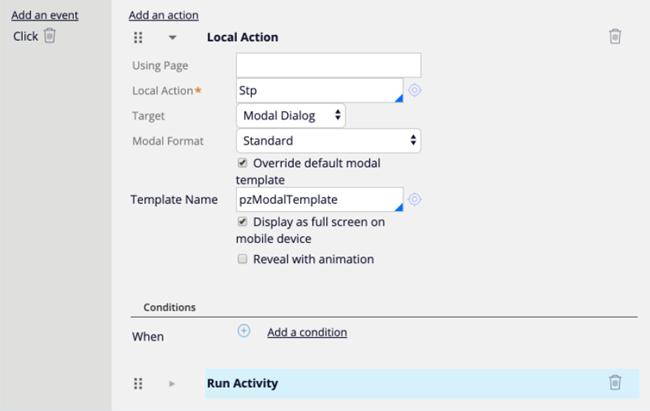Click the Local Action drag handle
The width and height of the screenshot is (650, 411).
pyautogui.click(x=138, y=37)
